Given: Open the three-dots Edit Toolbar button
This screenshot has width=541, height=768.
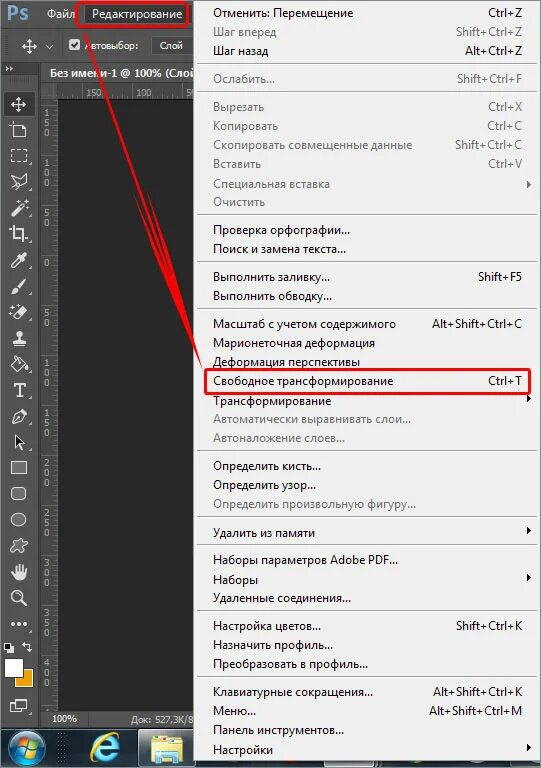Looking at the screenshot, I should [x=19, y=624].
